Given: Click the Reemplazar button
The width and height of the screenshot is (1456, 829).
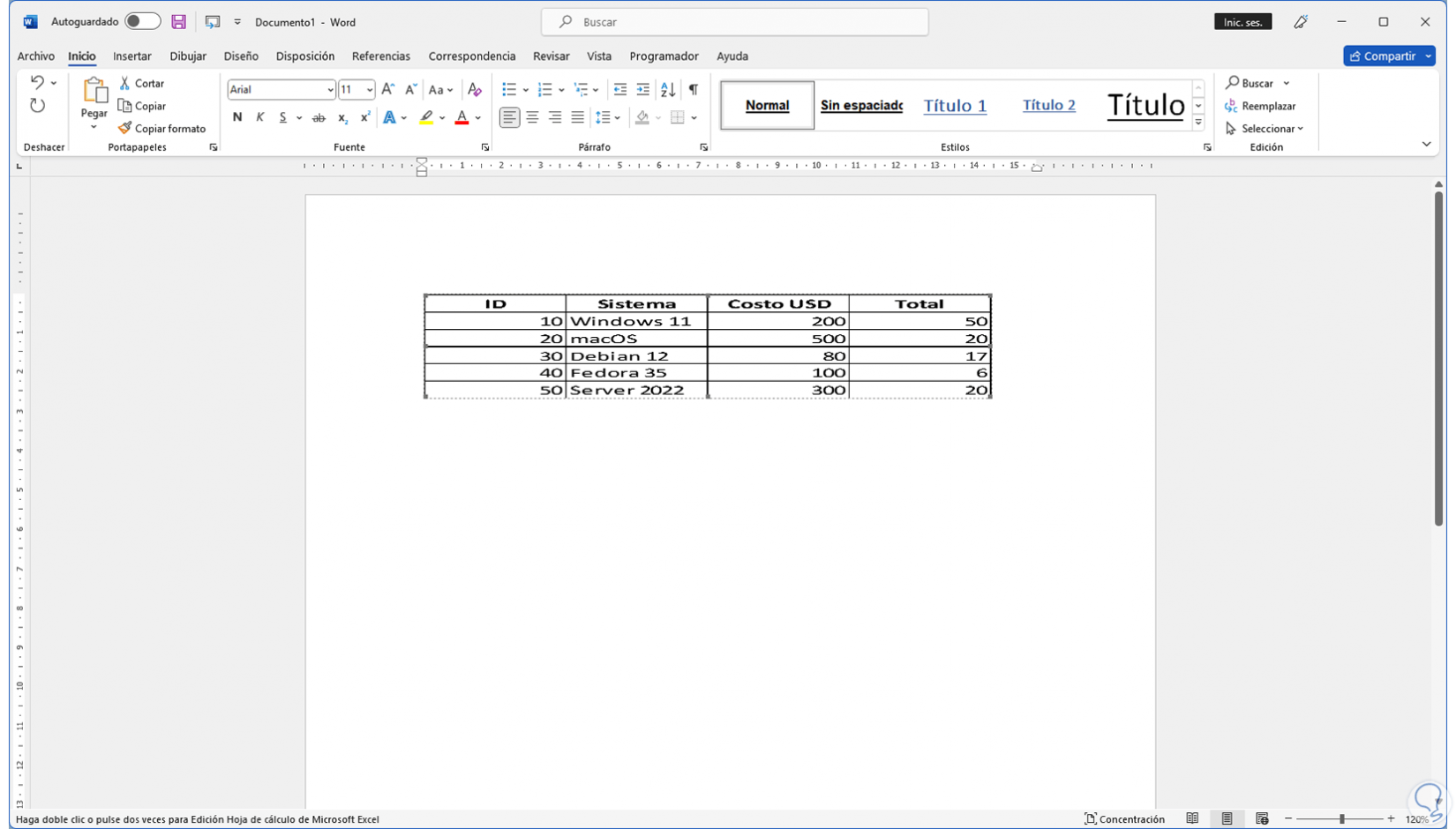Looking at the screenshot, I should click(1261, 106).
